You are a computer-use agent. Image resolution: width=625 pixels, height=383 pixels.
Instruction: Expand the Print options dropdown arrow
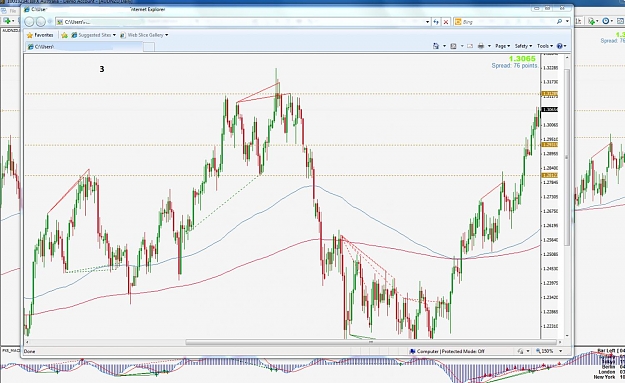(489, 46)
